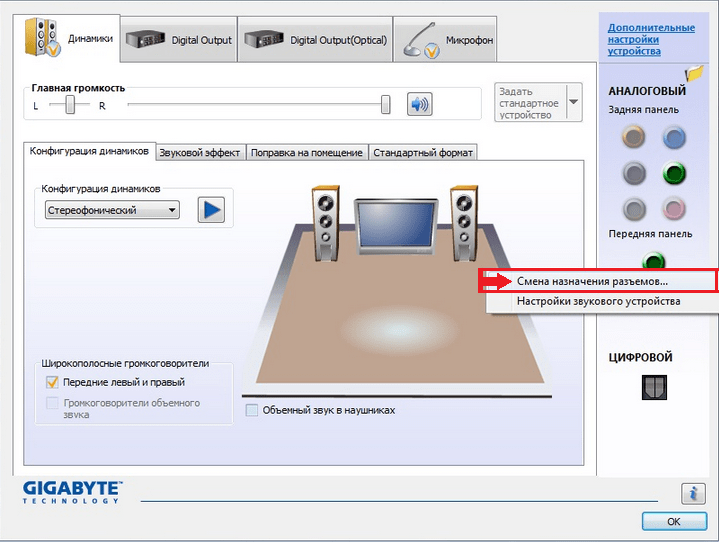
Task: Click the disabled Громкоговорители объемного звука checkbox
Action: pos(52,403)
